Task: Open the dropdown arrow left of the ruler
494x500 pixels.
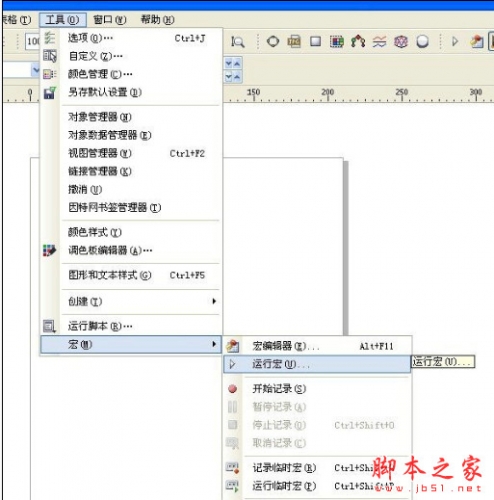Action: point(36,70)
